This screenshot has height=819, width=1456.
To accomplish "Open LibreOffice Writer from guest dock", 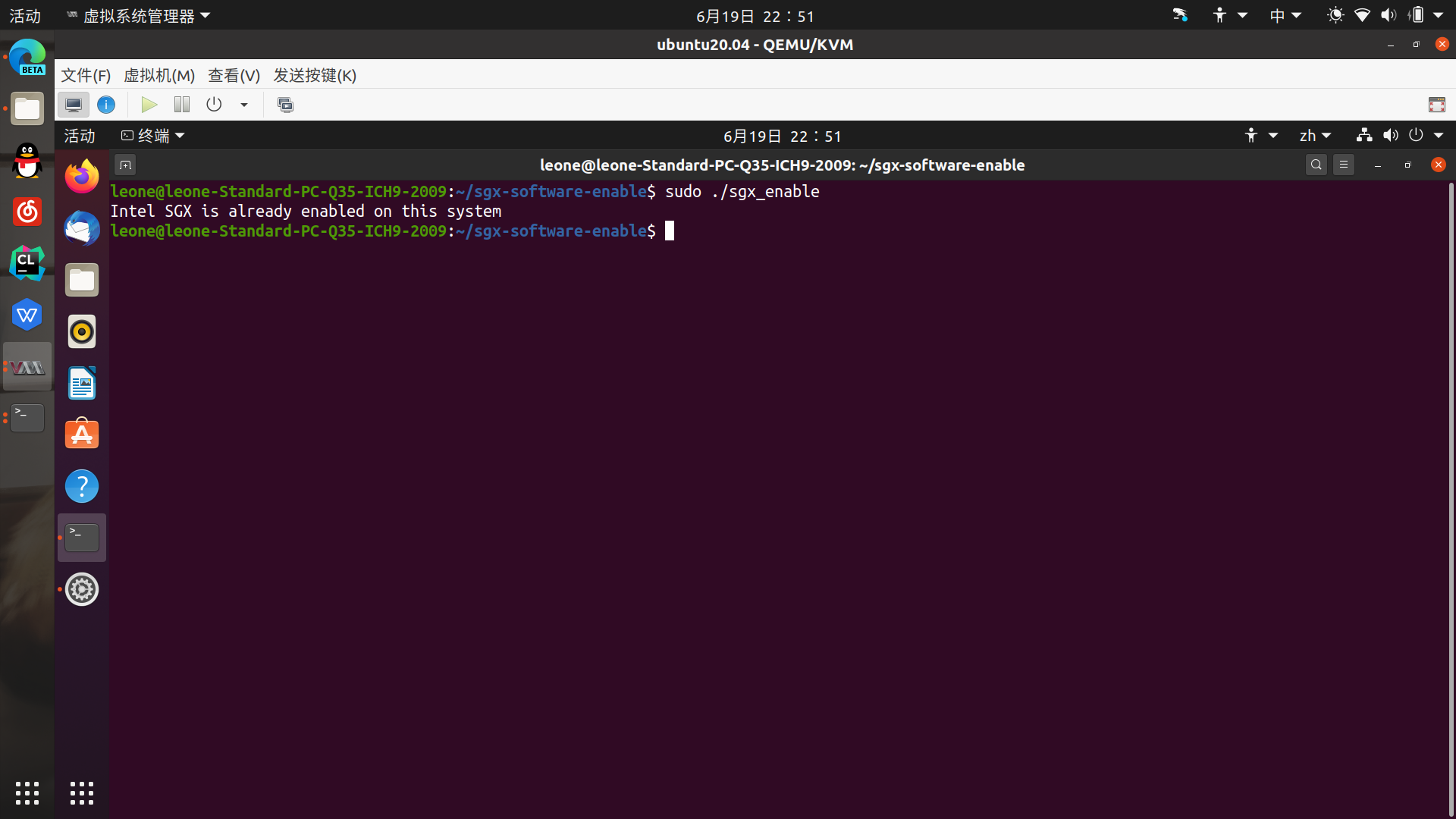I will [82, 383].
